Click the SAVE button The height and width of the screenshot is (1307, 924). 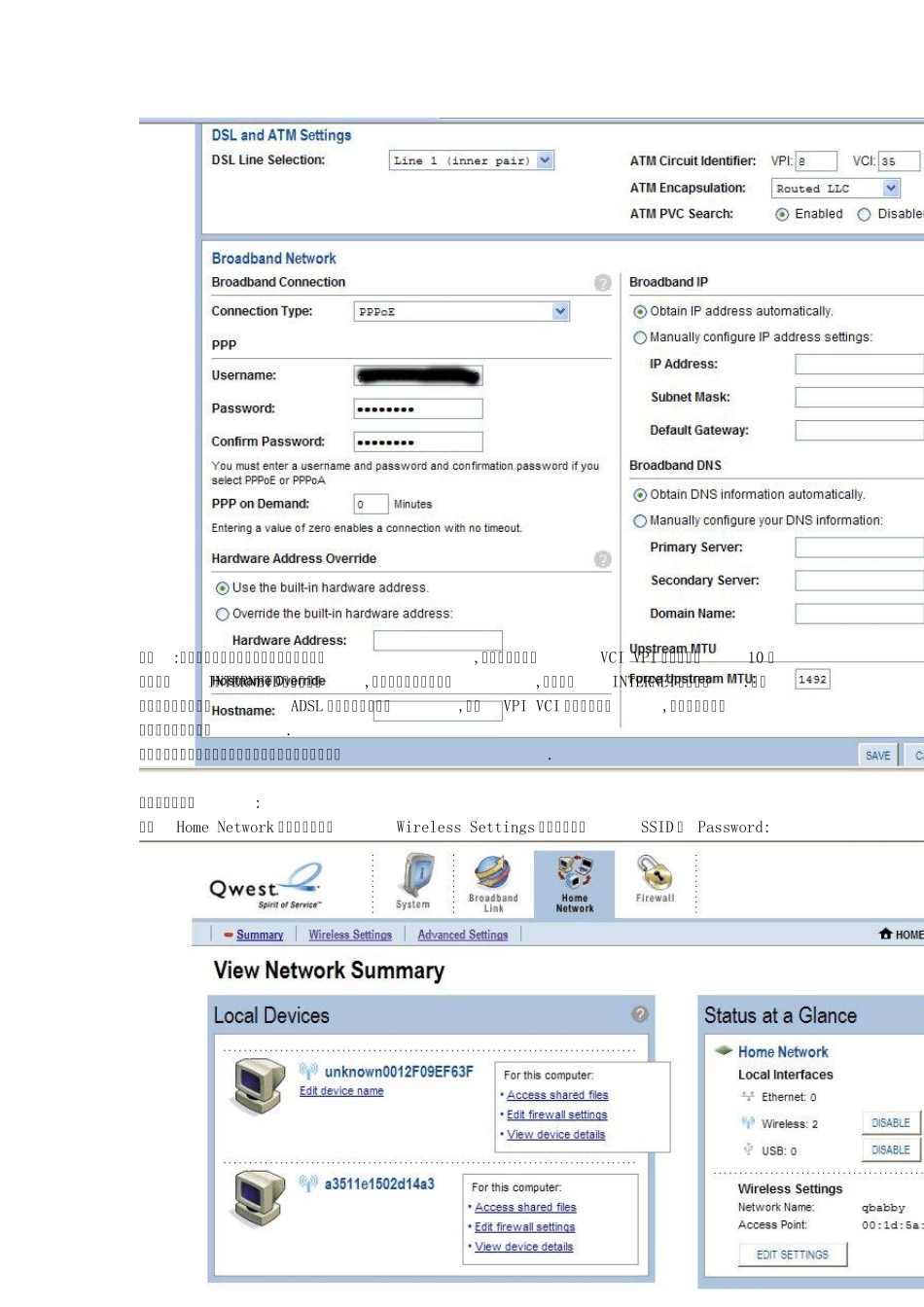pyautogui.click(x=878, y=756)
